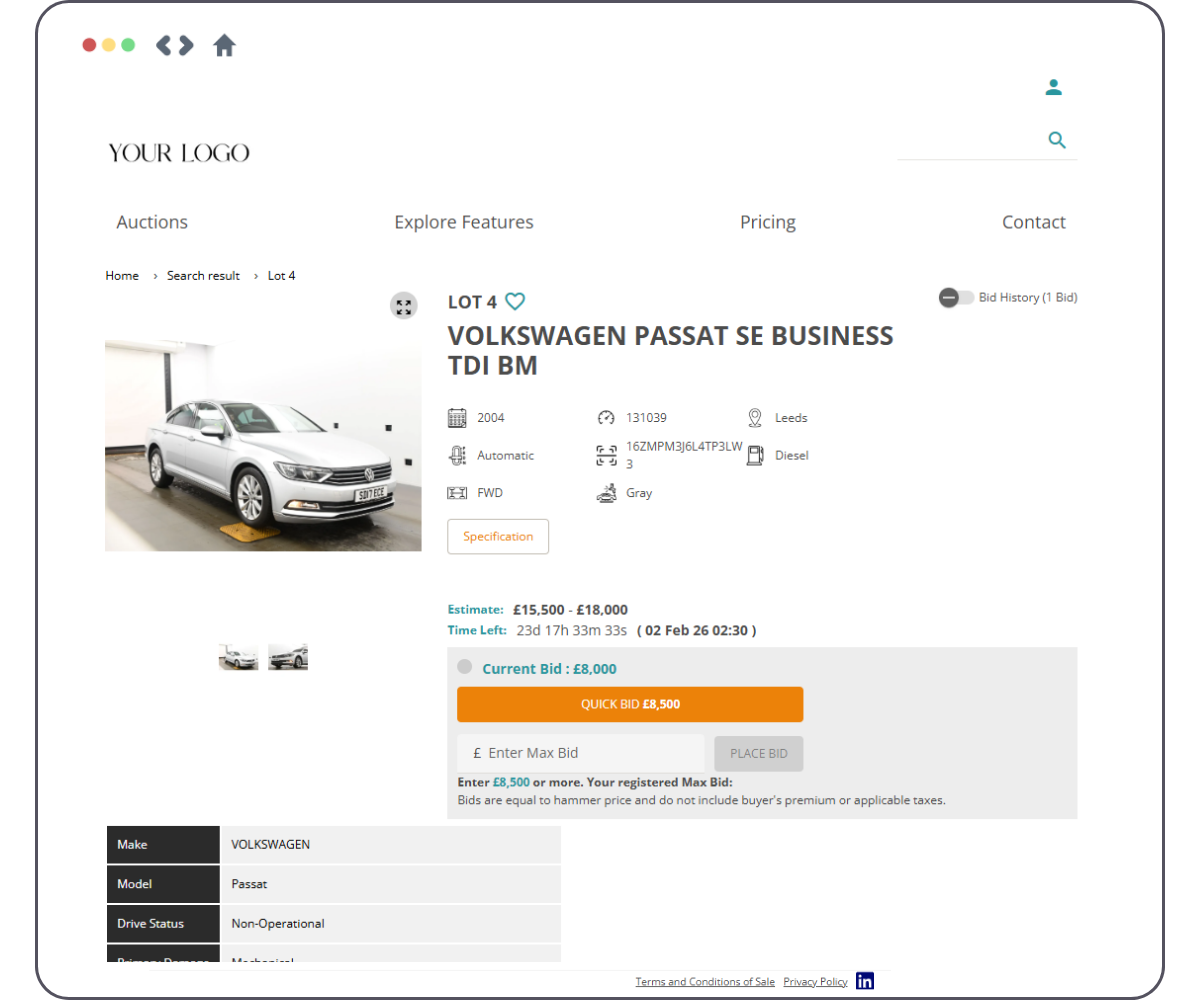Open the Pricing page
1200x1000 pixels.
click(768, 222)
